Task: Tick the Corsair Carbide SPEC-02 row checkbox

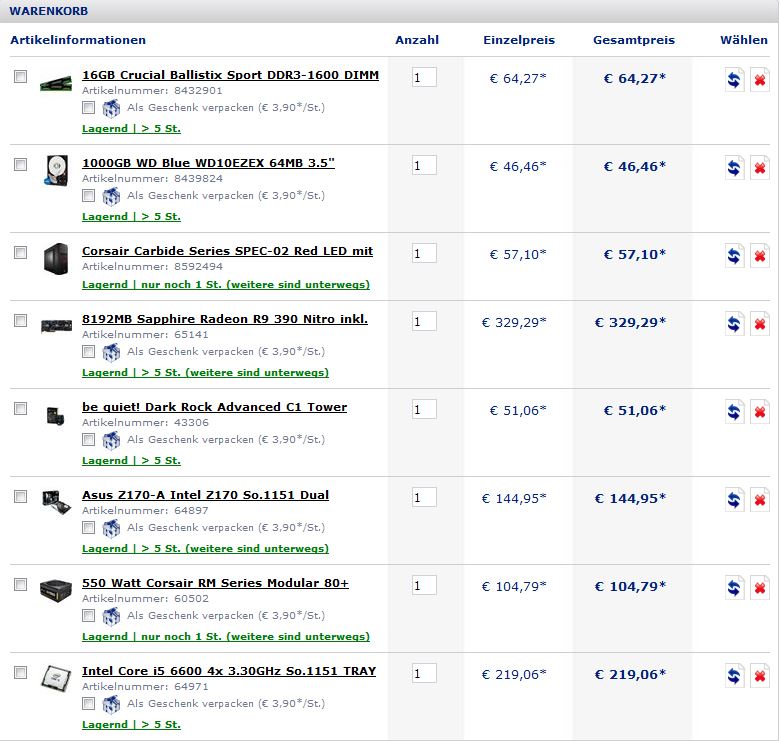Action: [20, 252]
